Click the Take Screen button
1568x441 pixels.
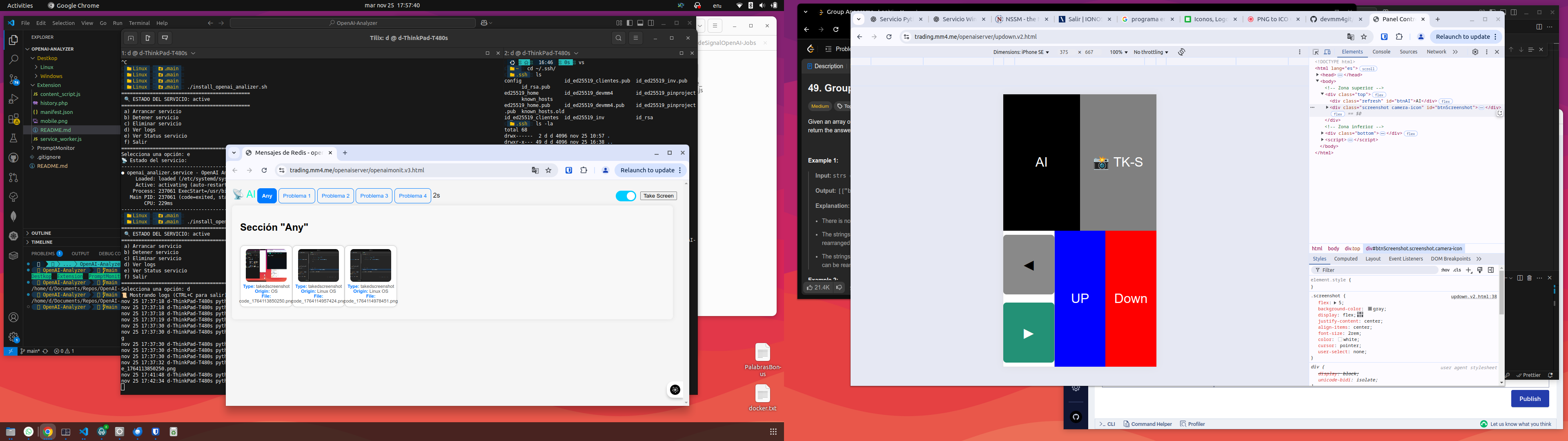tap(658, 196)
